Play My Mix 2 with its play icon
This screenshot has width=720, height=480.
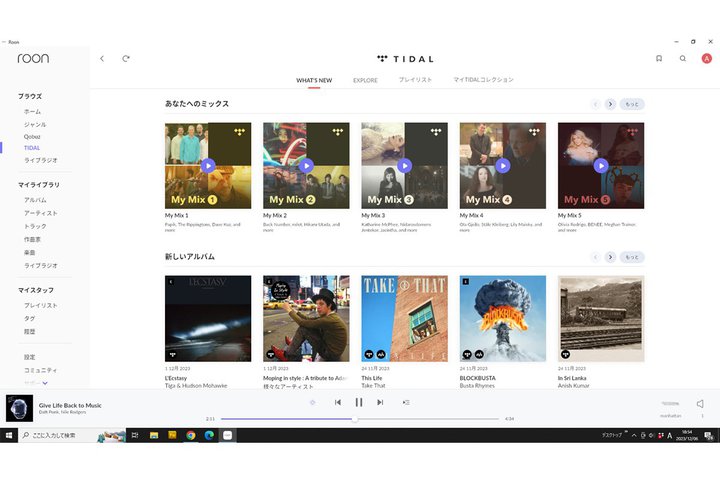click(x=306, y=165)
